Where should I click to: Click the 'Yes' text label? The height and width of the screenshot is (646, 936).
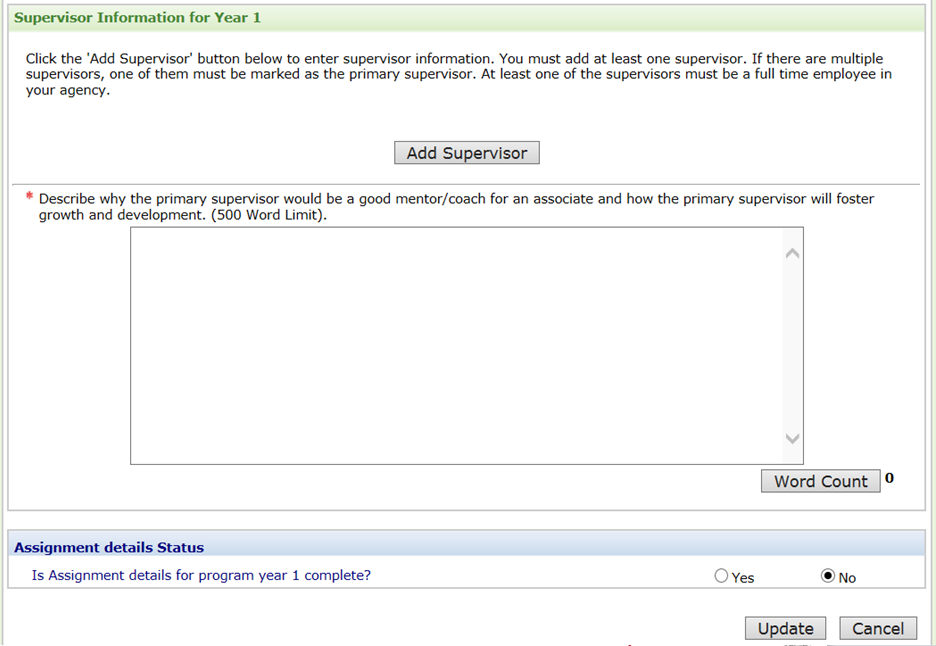pos(743,577)
